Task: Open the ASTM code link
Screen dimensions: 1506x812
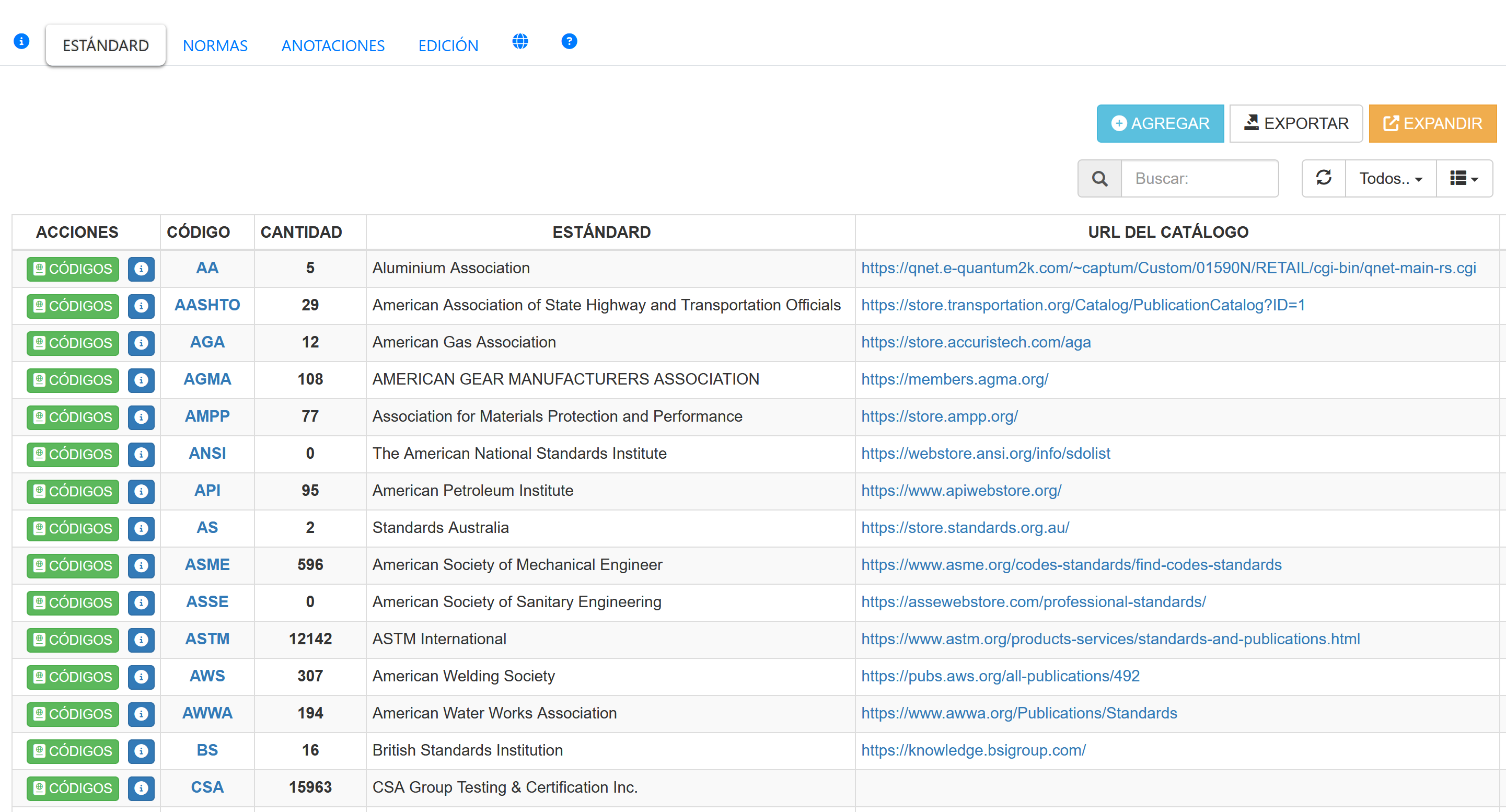Action: [207, 639]
